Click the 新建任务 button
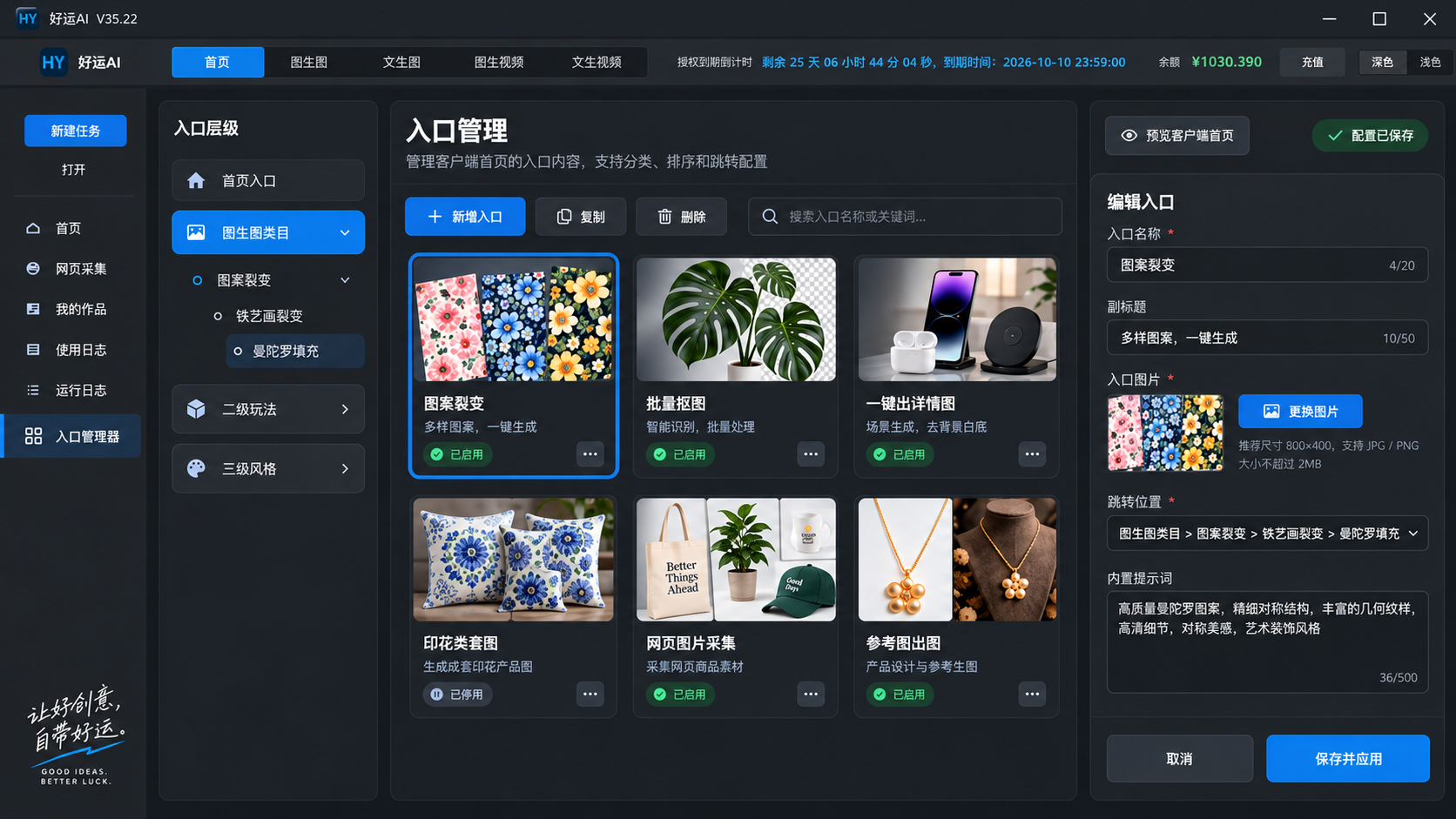The width and height of the screenshot is (1456, 819). (x=76, y=131)
